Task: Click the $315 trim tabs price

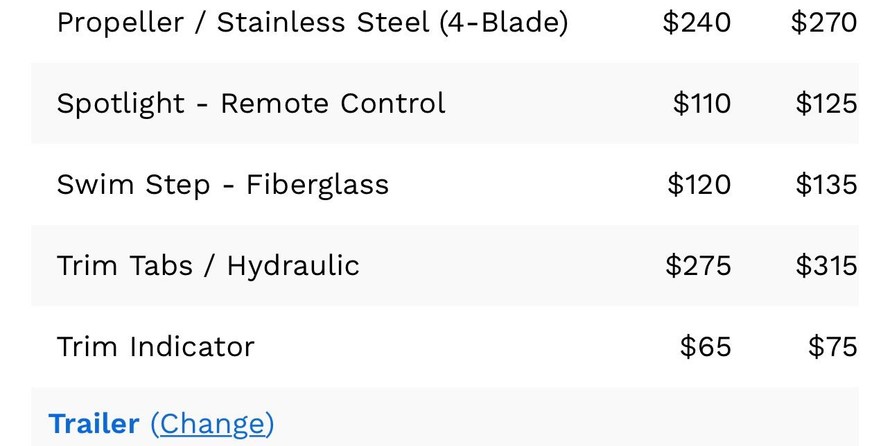Action: pyautogui.click(x=826, y=265)
